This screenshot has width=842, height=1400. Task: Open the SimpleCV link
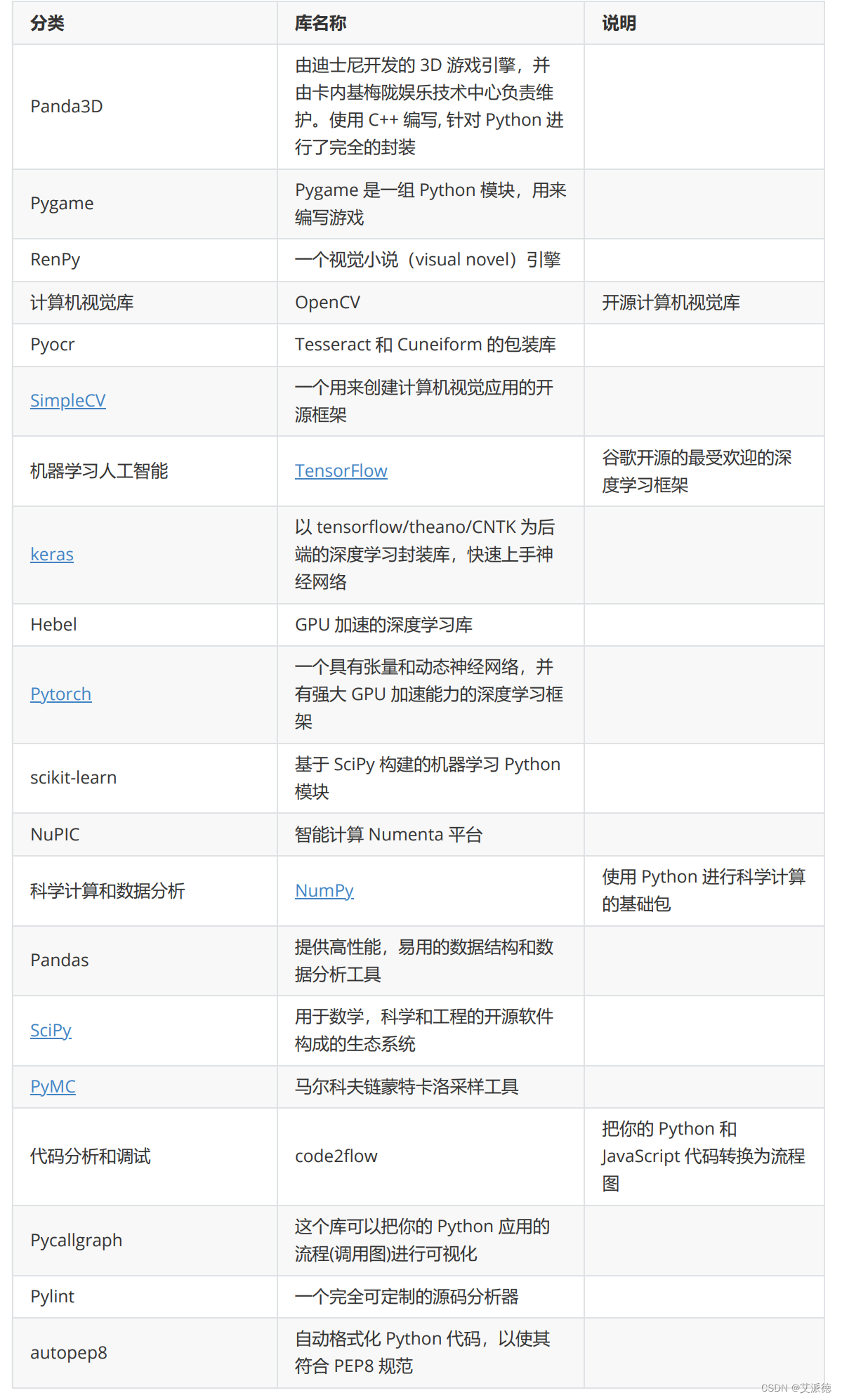click(67, 400)
